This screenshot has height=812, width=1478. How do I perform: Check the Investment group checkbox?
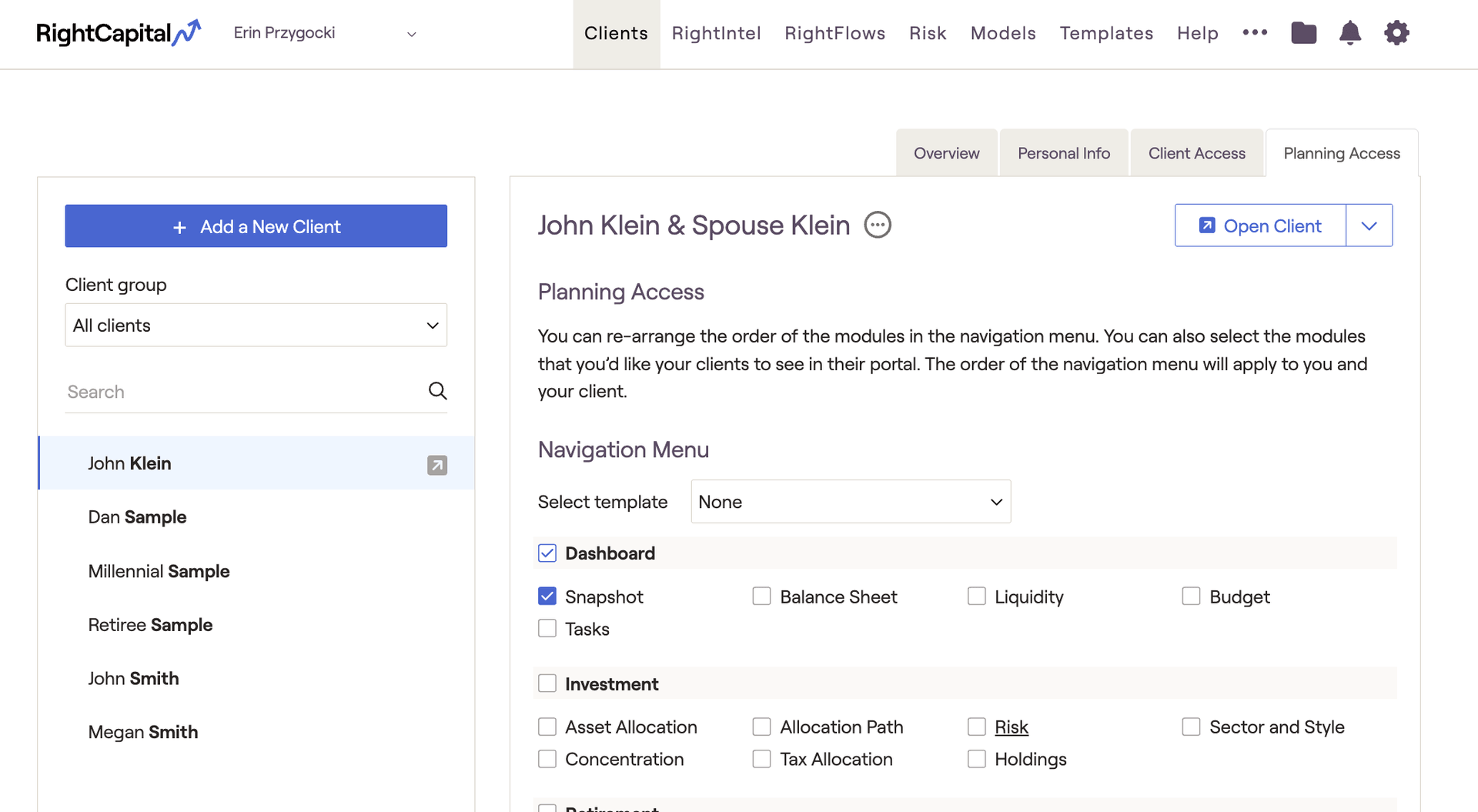coord(547,683)
